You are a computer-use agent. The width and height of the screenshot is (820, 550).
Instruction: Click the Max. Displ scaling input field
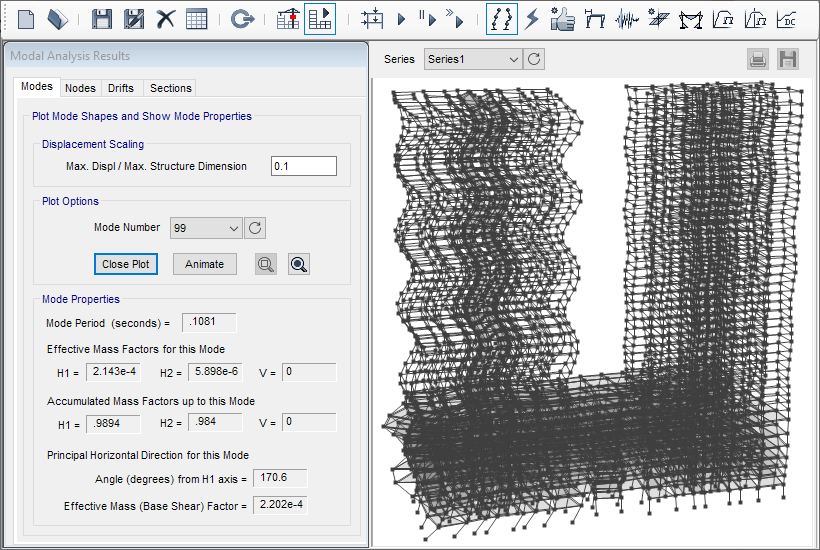click(304, 166)
